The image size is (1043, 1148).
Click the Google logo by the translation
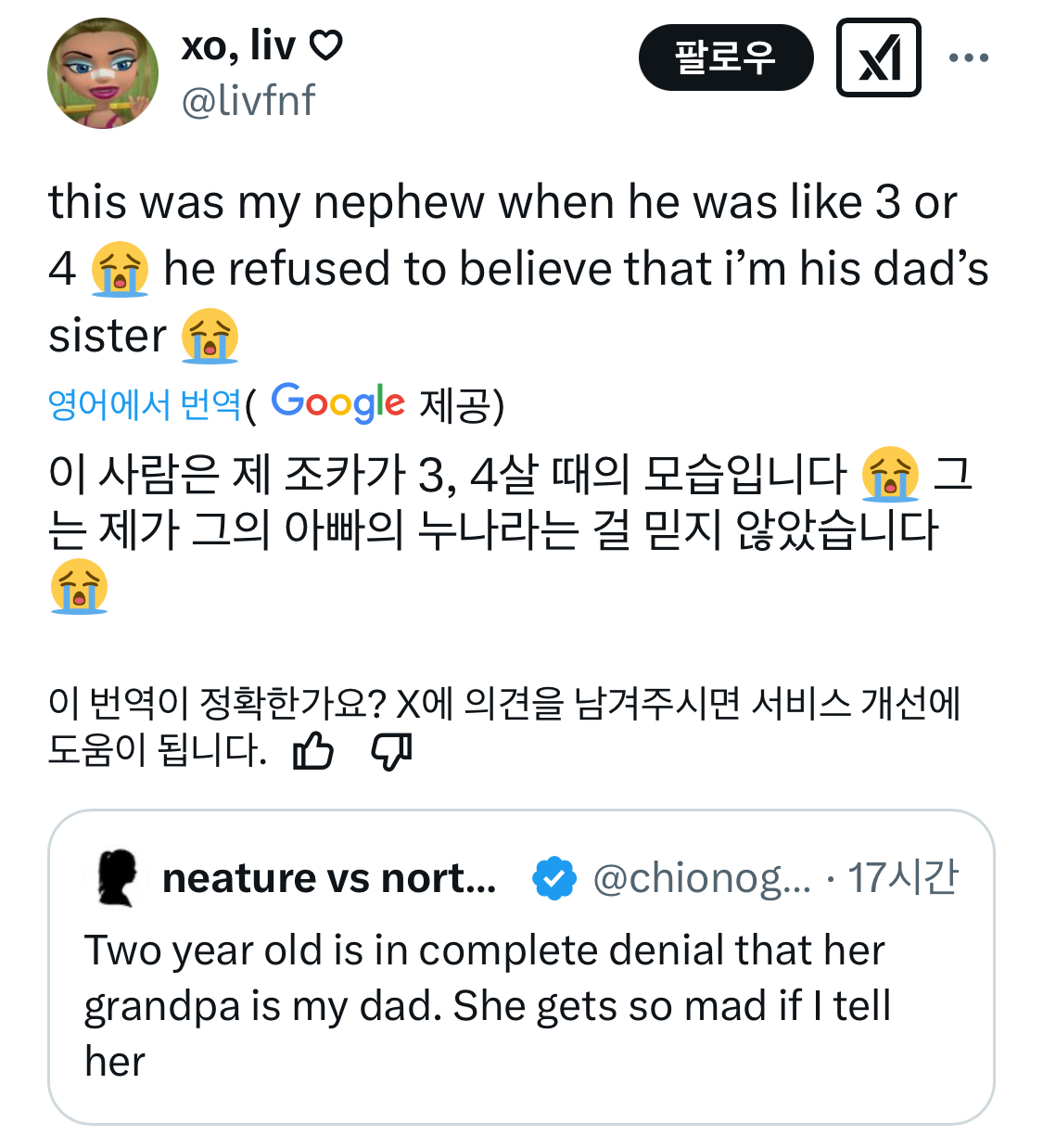[x=338, y=403]
